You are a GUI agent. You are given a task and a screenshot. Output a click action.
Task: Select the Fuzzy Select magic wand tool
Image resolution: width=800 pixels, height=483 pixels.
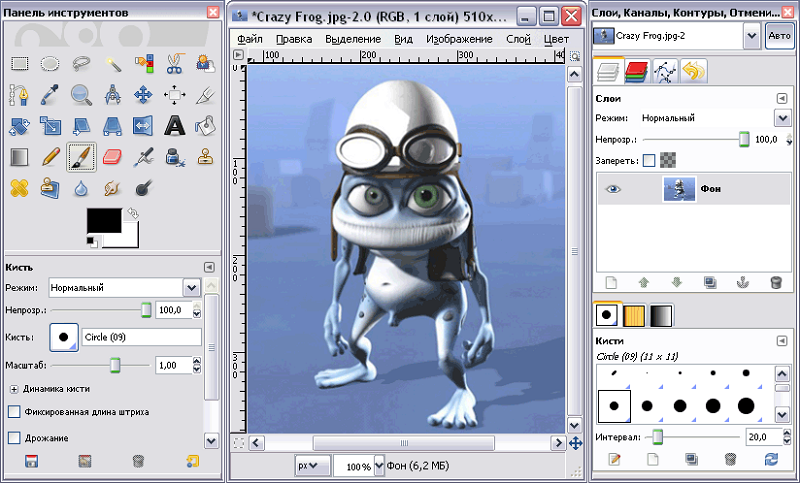(112, 64)
